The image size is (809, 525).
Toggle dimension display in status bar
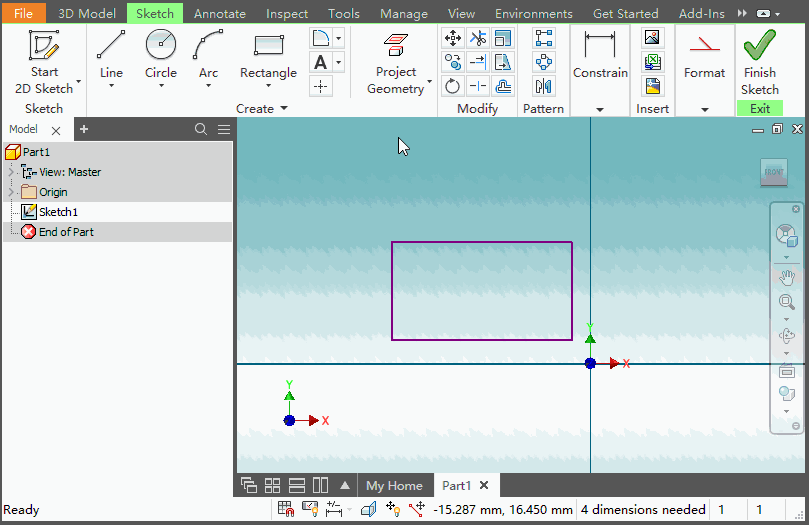[x=334, y=510]
